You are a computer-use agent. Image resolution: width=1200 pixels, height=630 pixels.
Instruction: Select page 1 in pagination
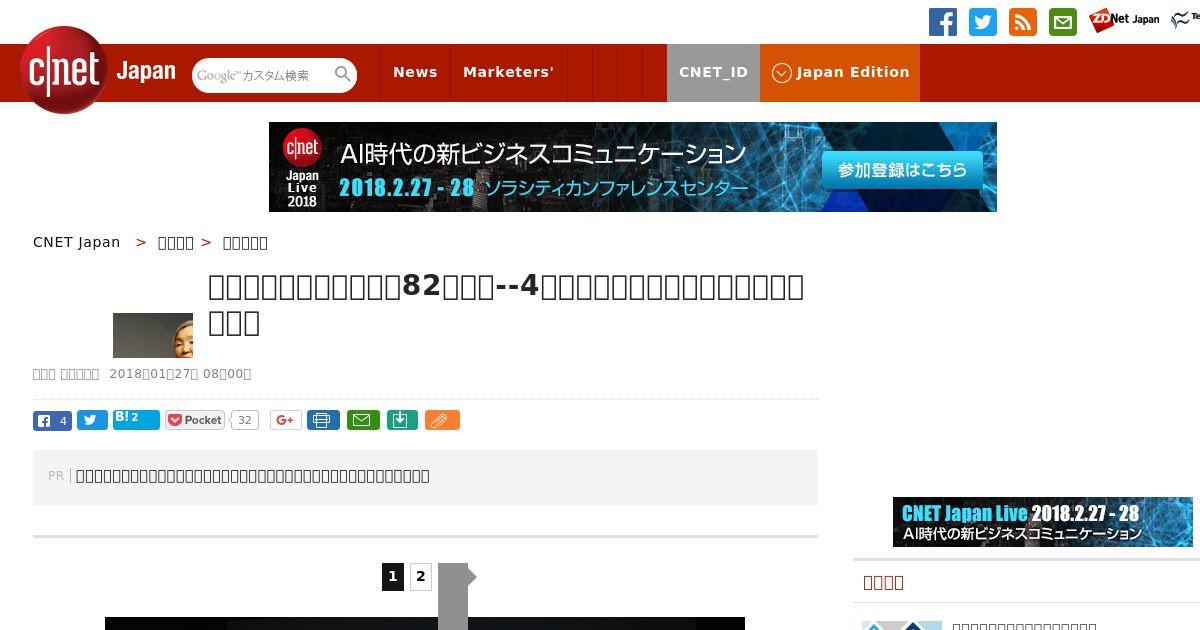click(393, 577)
